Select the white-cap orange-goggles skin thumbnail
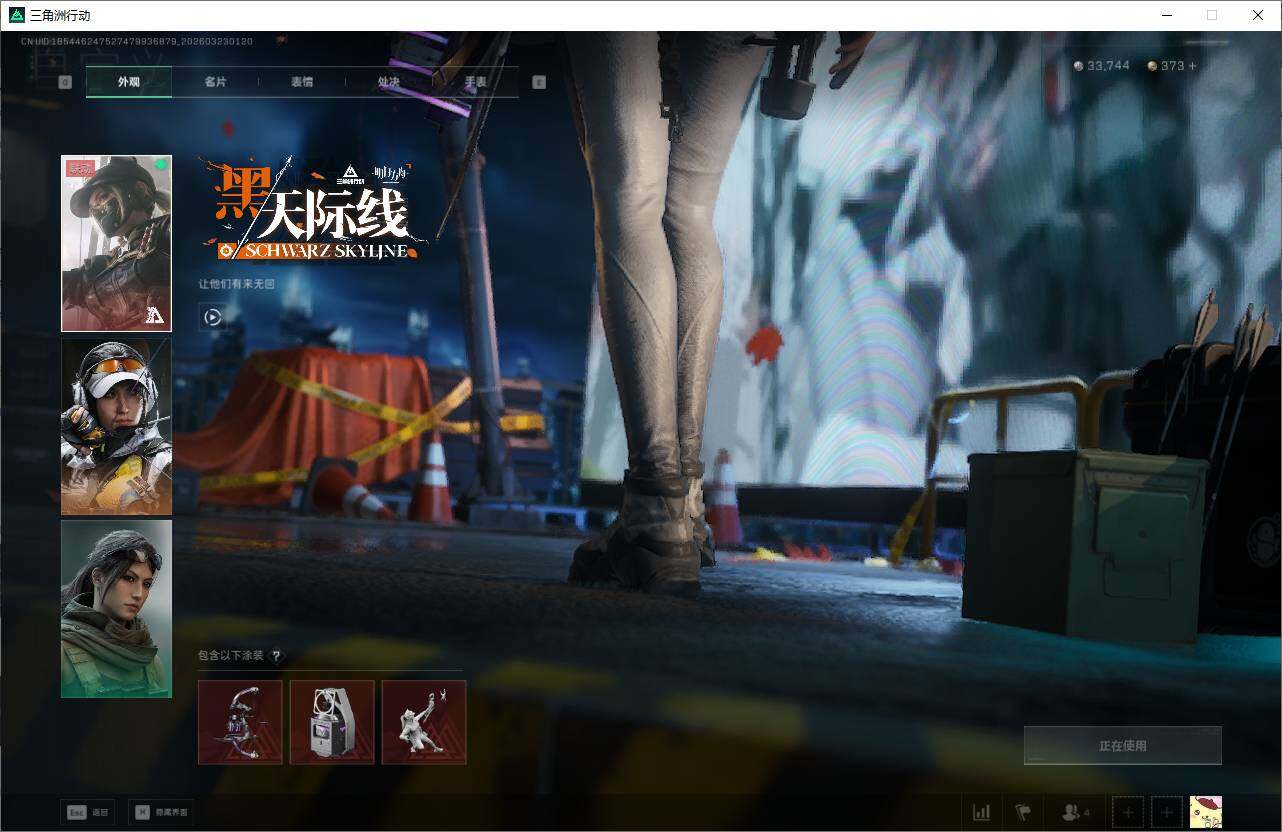The width and height of the screenshot is (1282, 832). point(116,426)
